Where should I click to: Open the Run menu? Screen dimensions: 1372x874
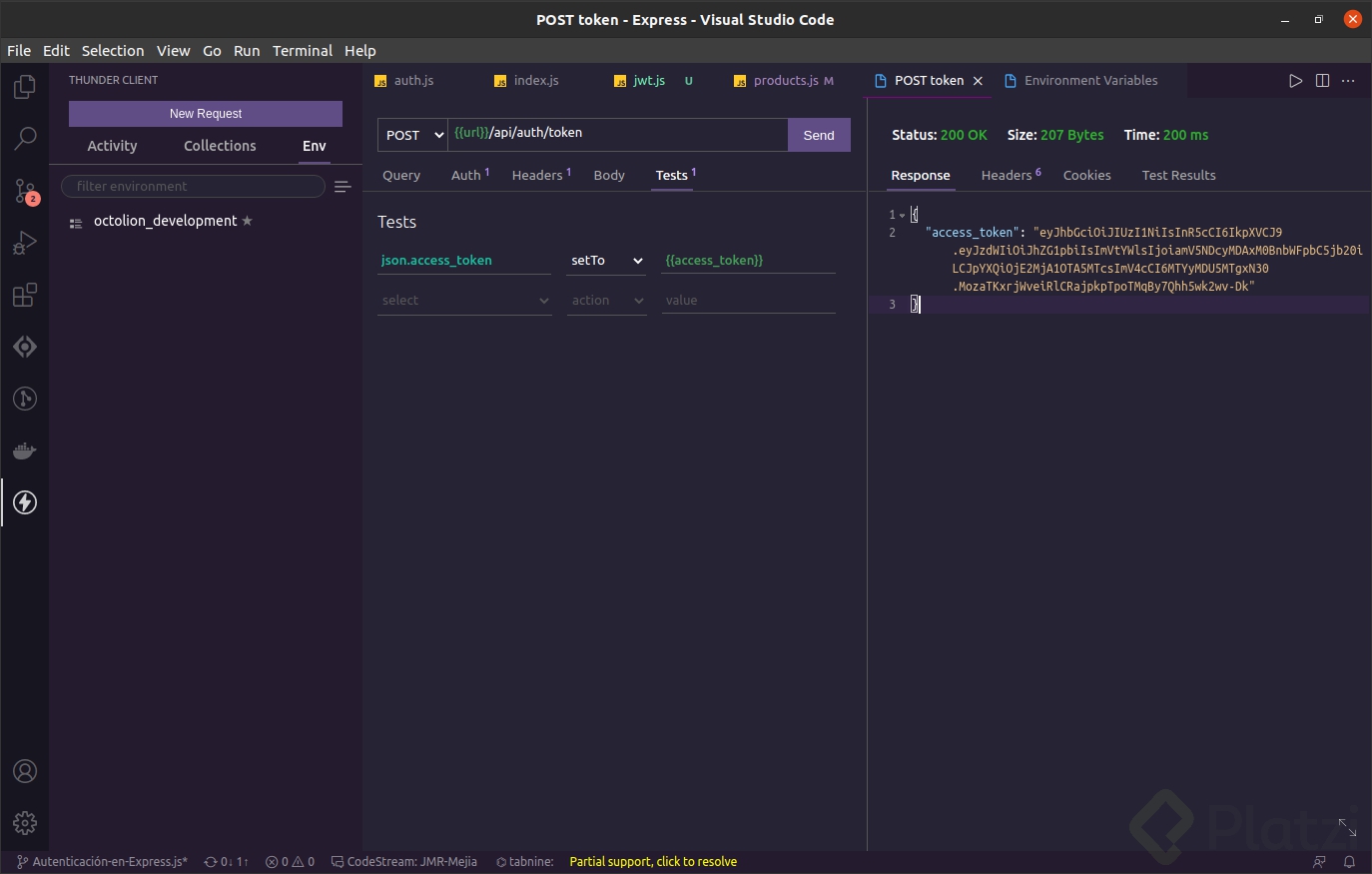pyautogui.click(x=247, y=51)
